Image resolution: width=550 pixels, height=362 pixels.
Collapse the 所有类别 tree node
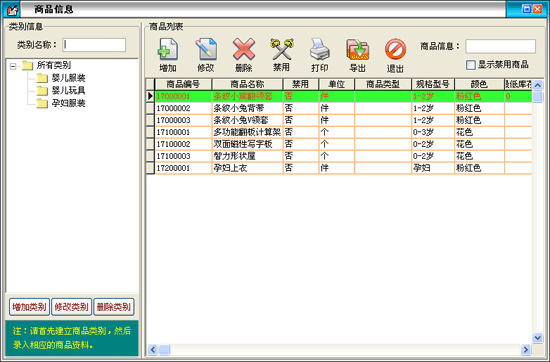coord(13,66)
